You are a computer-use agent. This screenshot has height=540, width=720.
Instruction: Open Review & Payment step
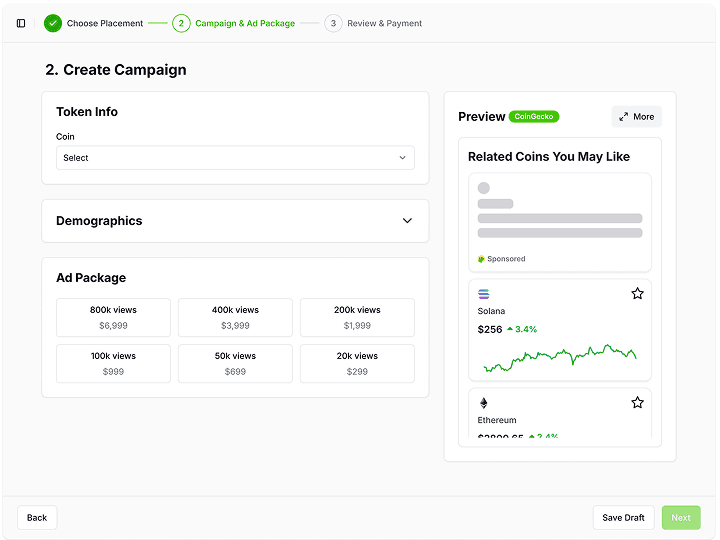point(384,23)
